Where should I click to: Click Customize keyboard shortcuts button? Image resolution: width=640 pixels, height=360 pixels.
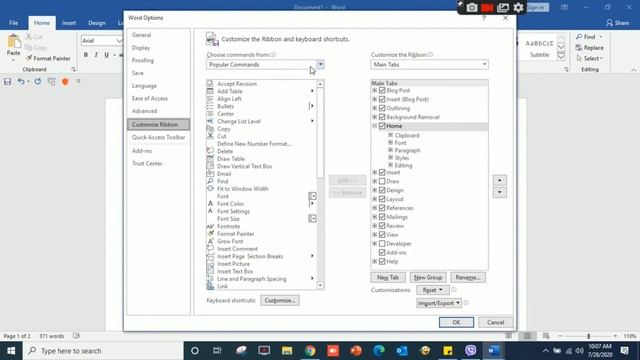point(280,300)
